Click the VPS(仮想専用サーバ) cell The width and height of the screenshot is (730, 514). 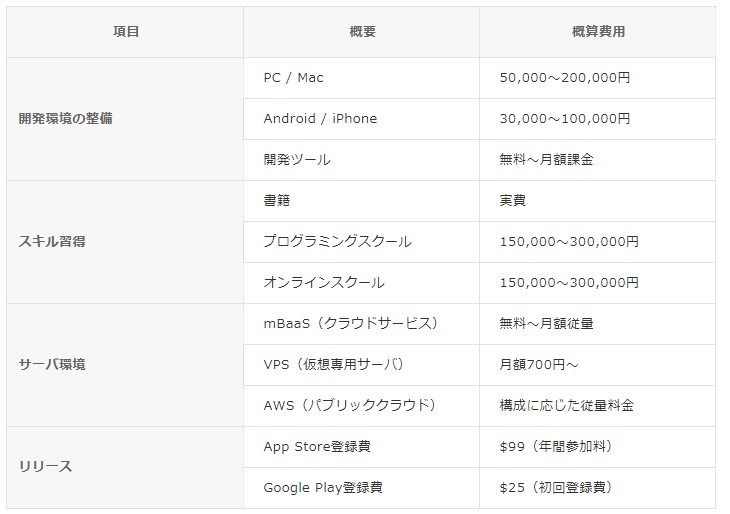334,364
